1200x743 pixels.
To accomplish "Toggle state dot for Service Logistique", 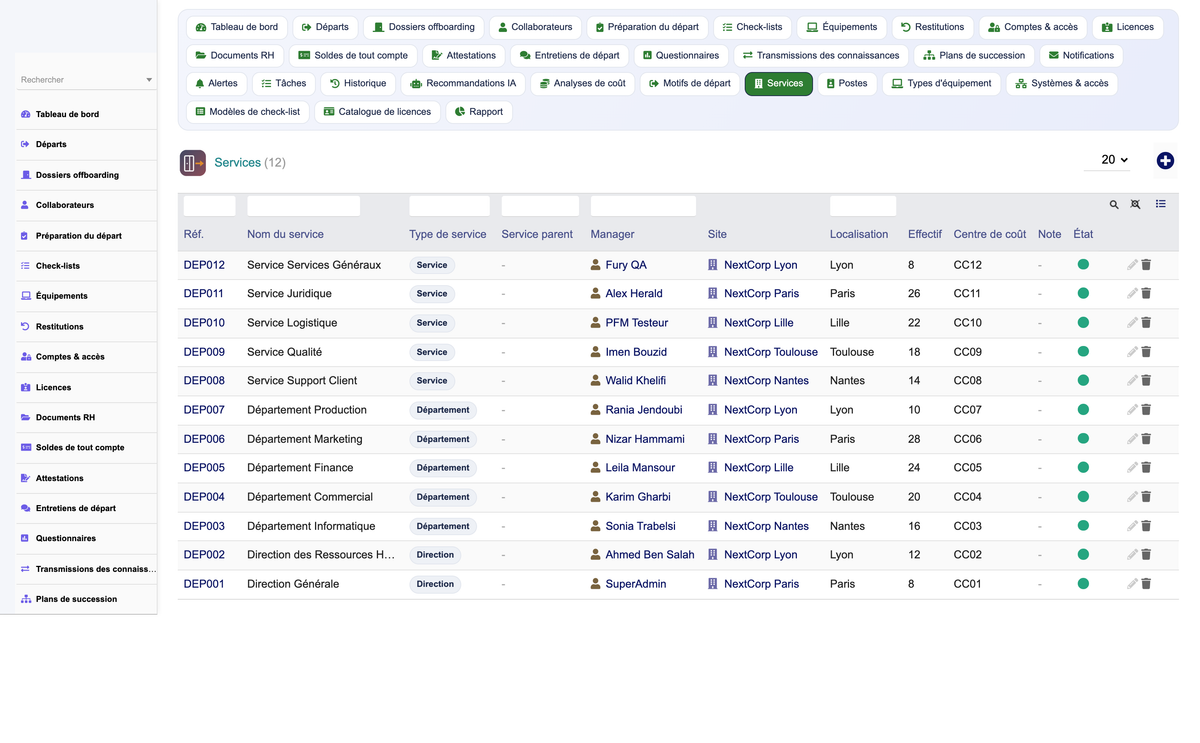I will click(1083, 323).
